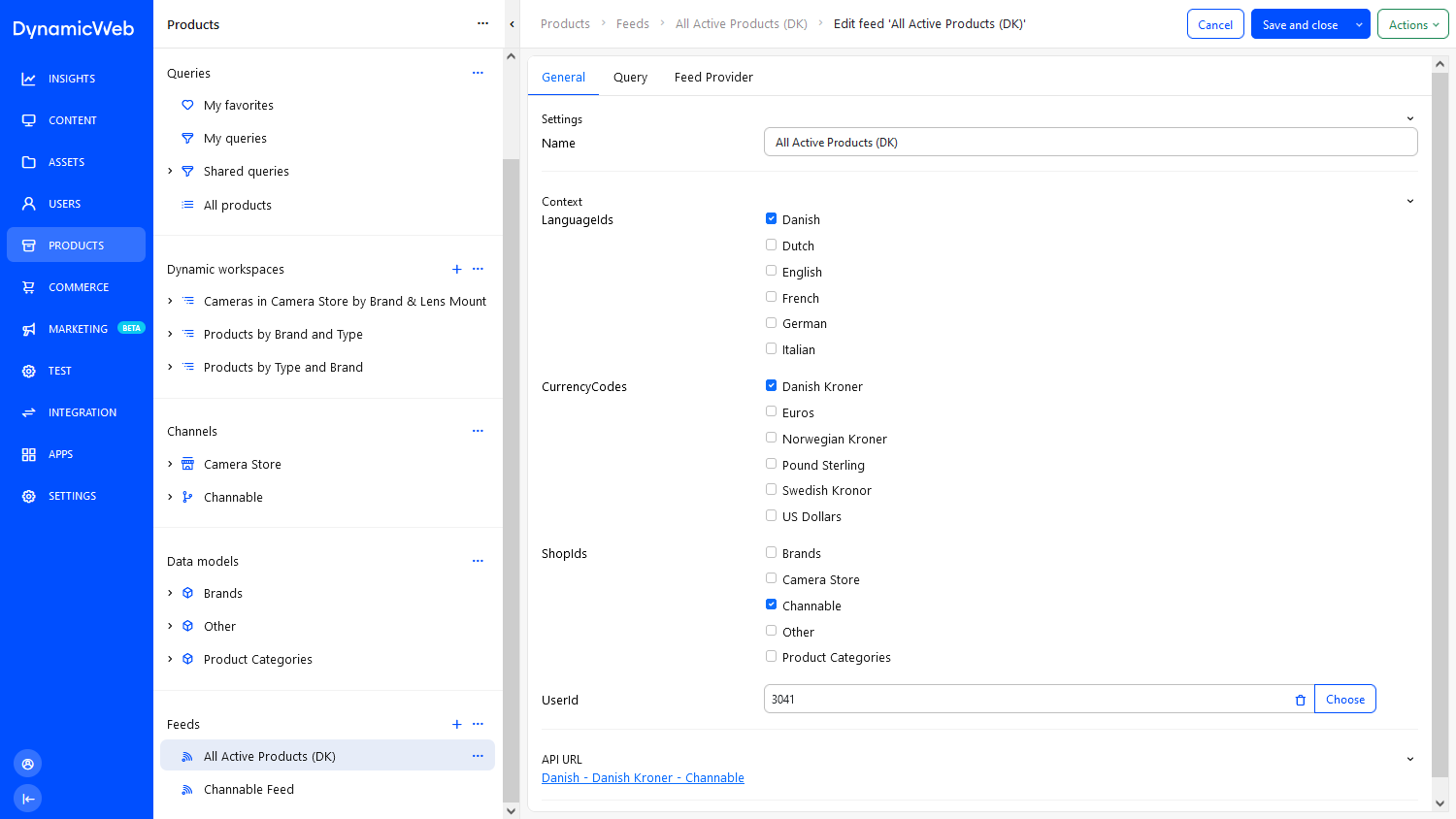The image size is (1456, 819).
Task: Open the Insights section icon
Action: pyautogui.click(x=29, y=79)
